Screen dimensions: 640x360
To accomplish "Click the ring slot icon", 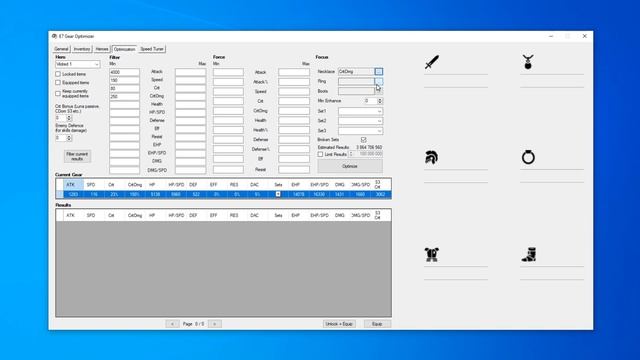I will click(x=528, y=157).
